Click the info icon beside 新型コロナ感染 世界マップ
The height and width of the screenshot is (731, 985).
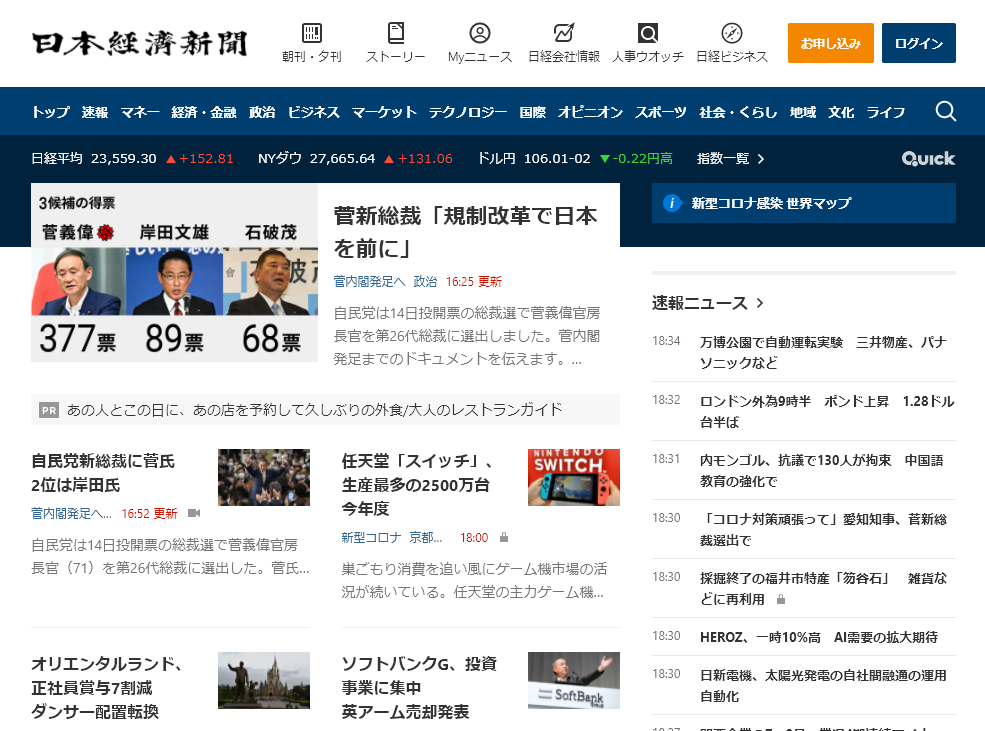(x=672, y=203)
